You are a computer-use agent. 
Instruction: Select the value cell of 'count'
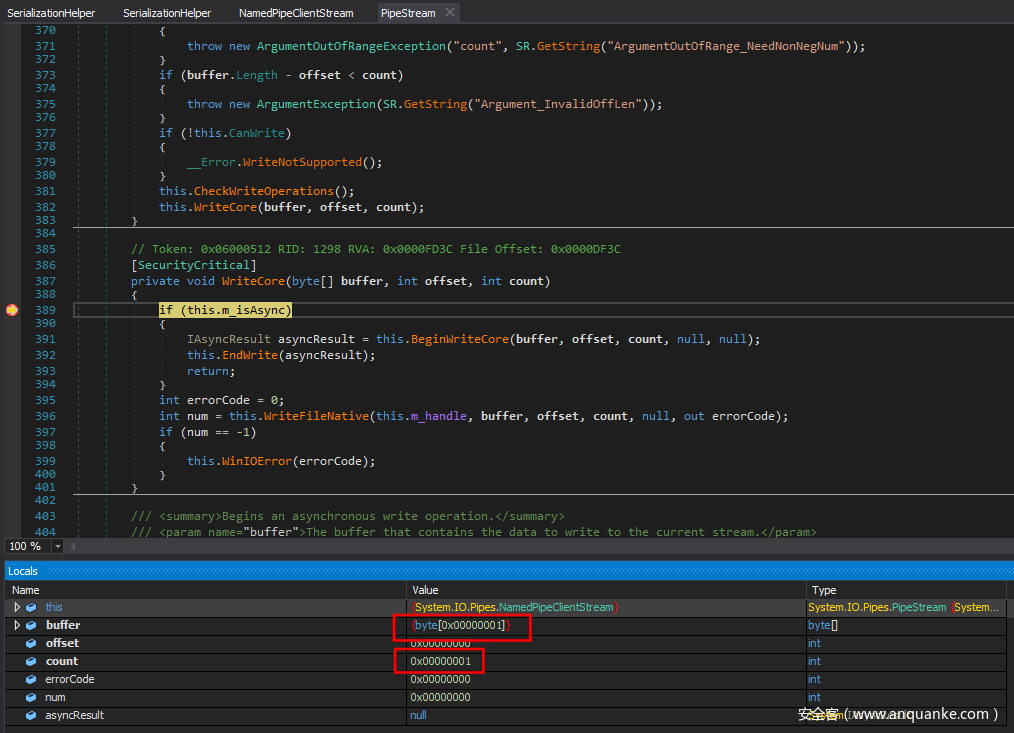click(x=440, y=661)
